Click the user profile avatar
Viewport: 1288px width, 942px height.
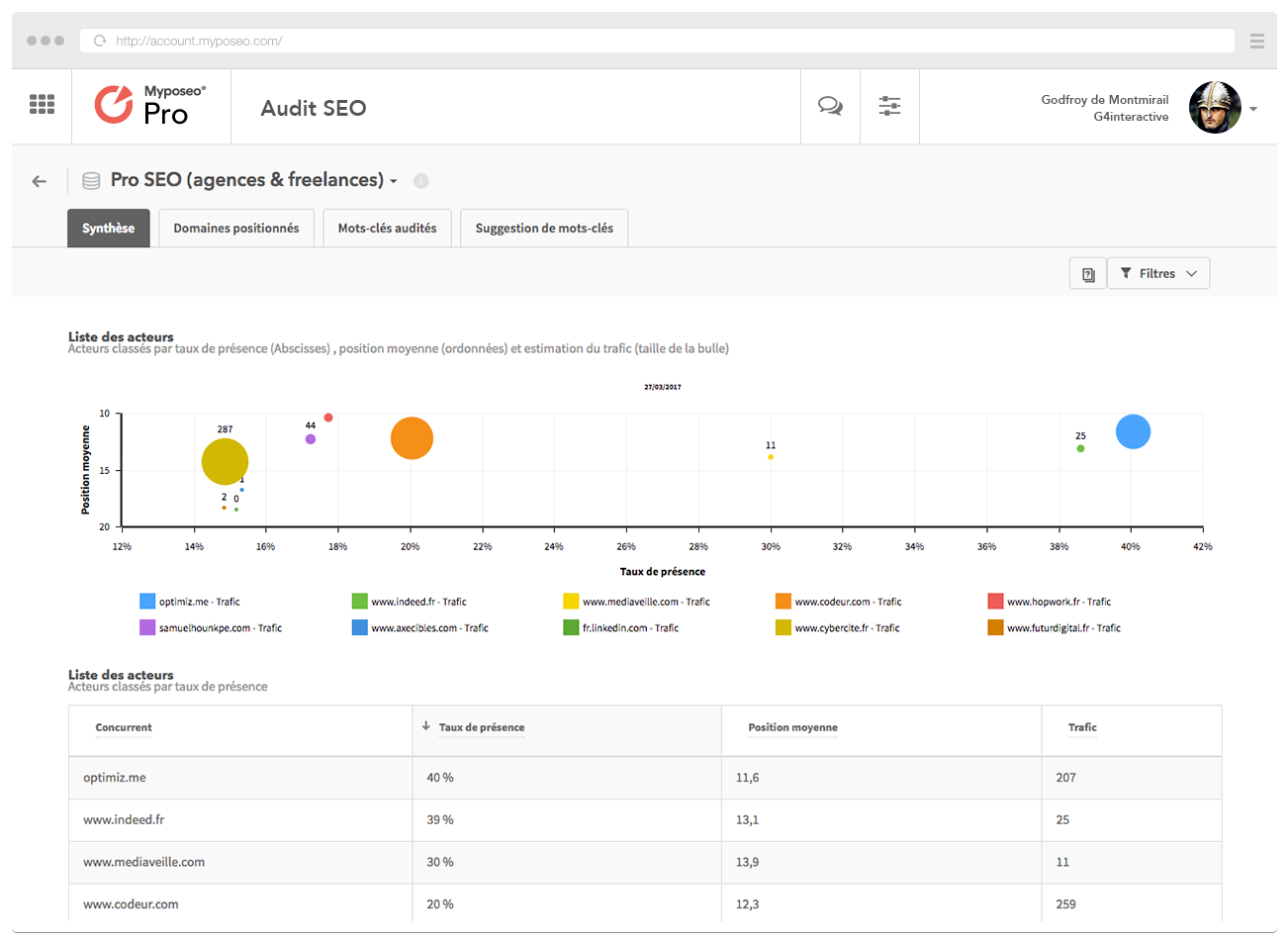(1215, 107)
